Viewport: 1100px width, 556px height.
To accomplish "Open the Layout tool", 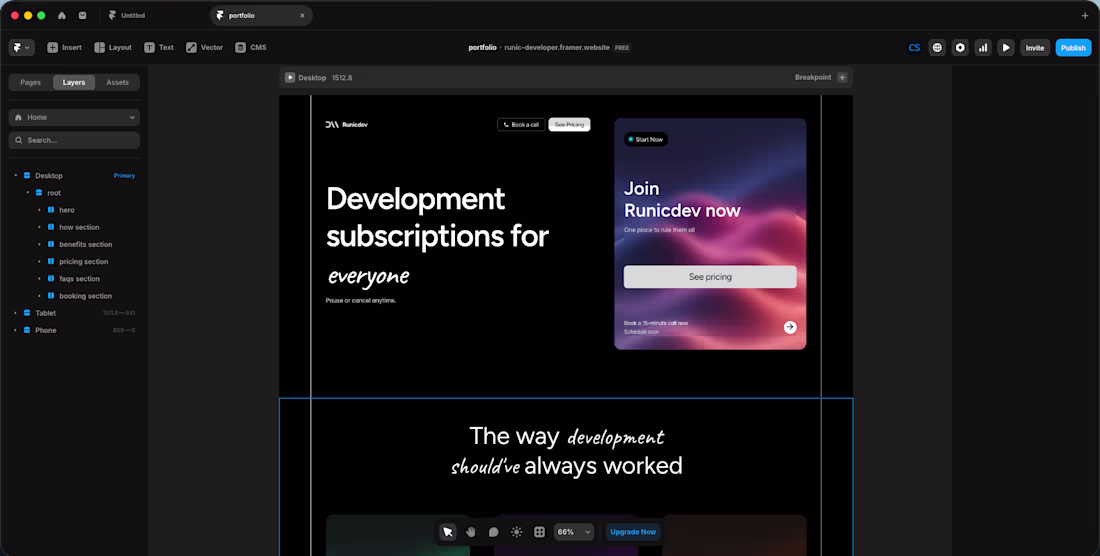I will [113, 48].
